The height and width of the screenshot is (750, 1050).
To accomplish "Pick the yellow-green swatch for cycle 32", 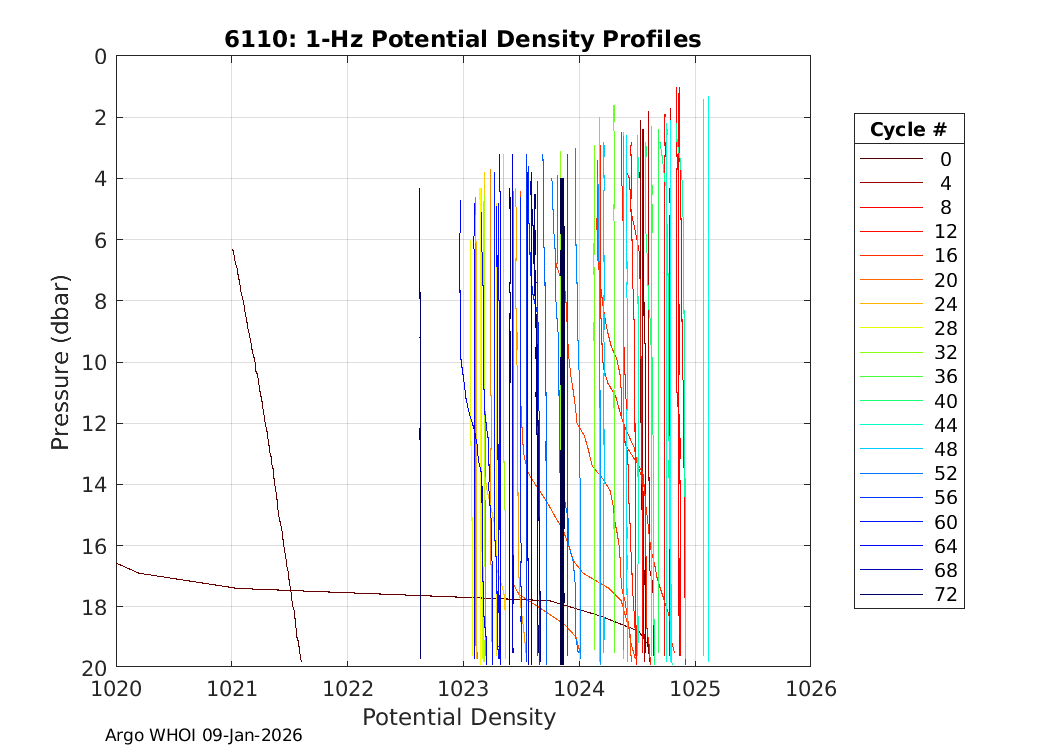I will [x=890, y=352].
